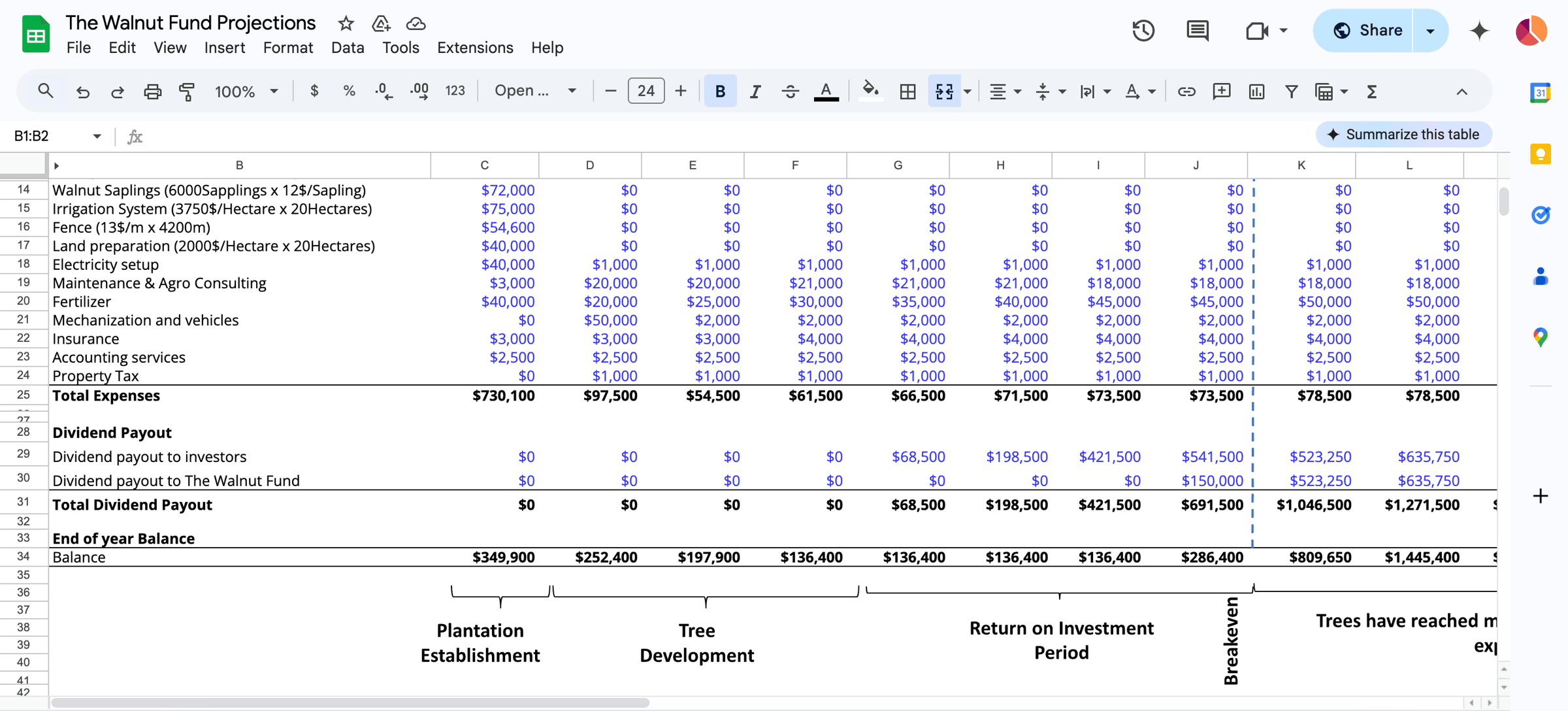Open the font family dropdown

(x=535, y=91)
